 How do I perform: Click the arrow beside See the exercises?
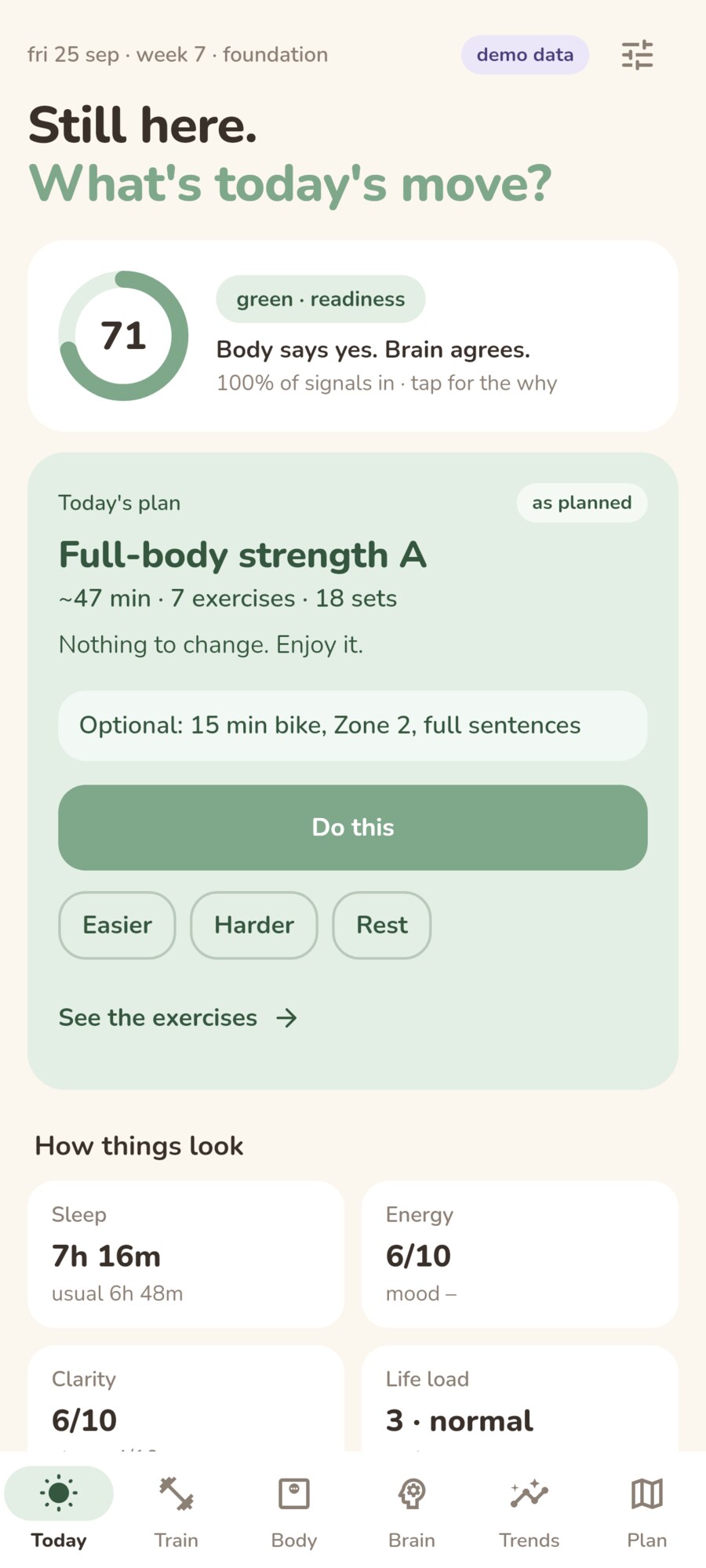point(286,1018)
